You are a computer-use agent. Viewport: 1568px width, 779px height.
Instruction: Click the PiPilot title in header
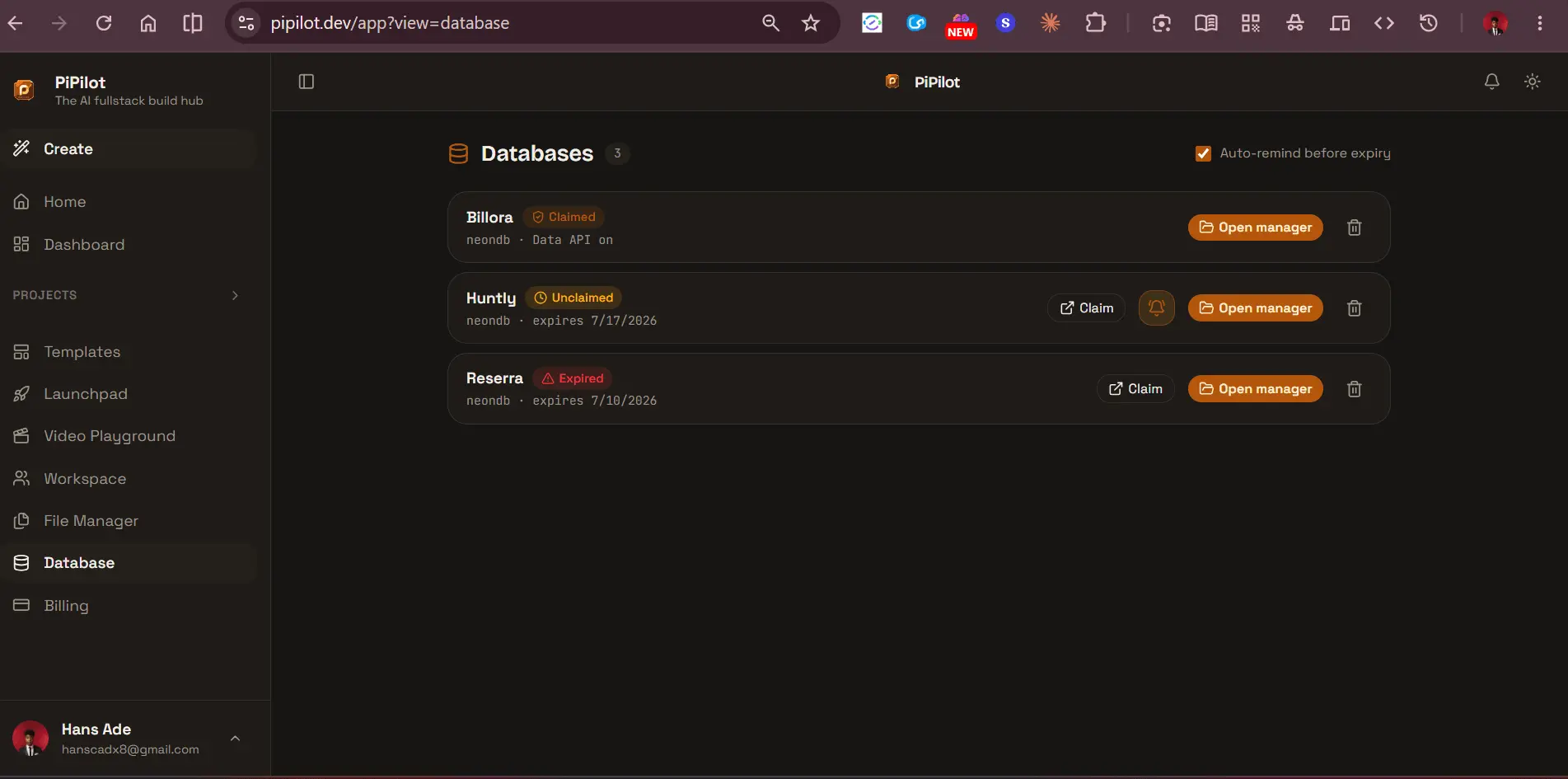937,82
